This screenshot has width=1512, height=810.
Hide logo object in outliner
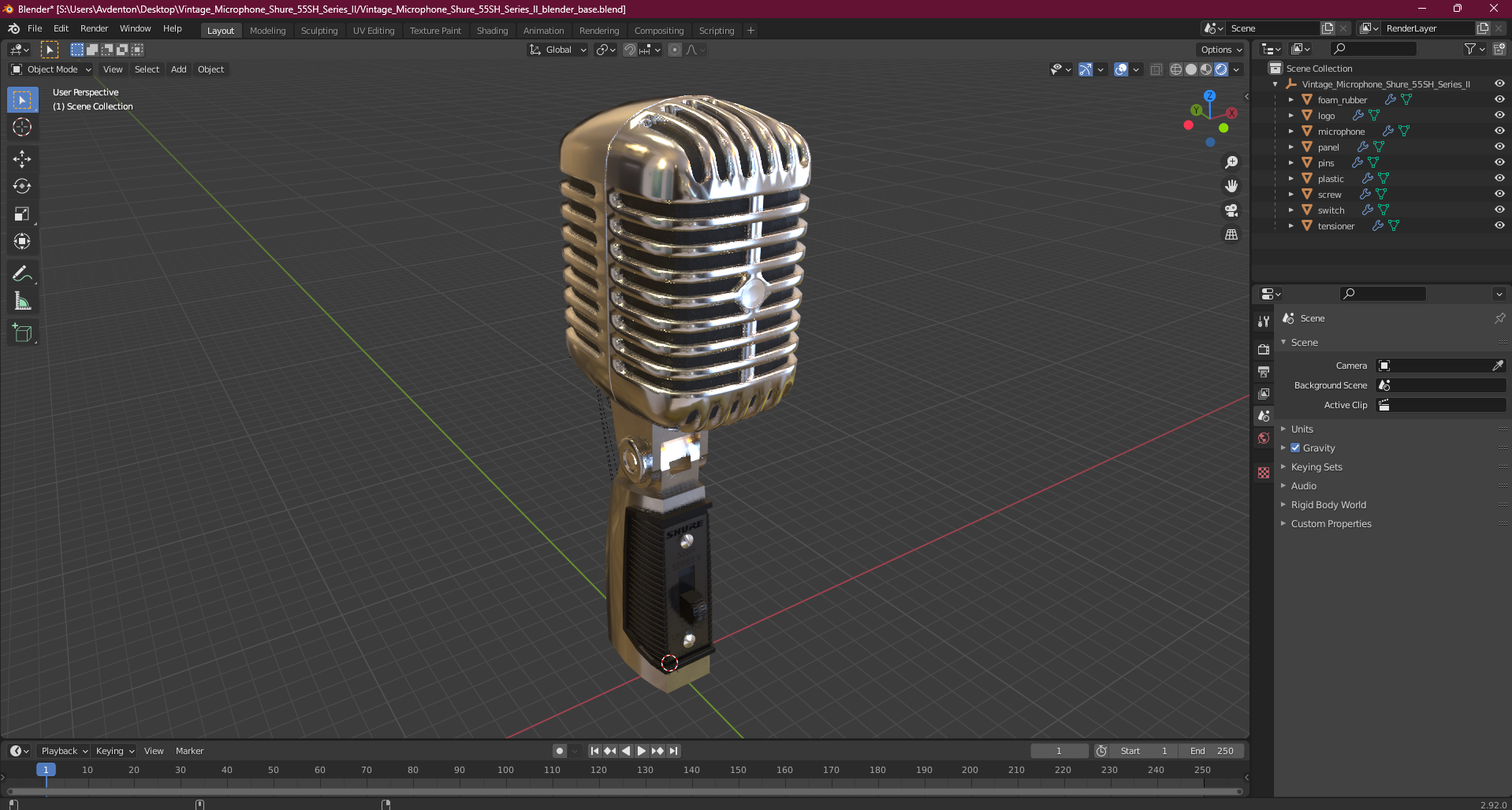coord(1499,115)
